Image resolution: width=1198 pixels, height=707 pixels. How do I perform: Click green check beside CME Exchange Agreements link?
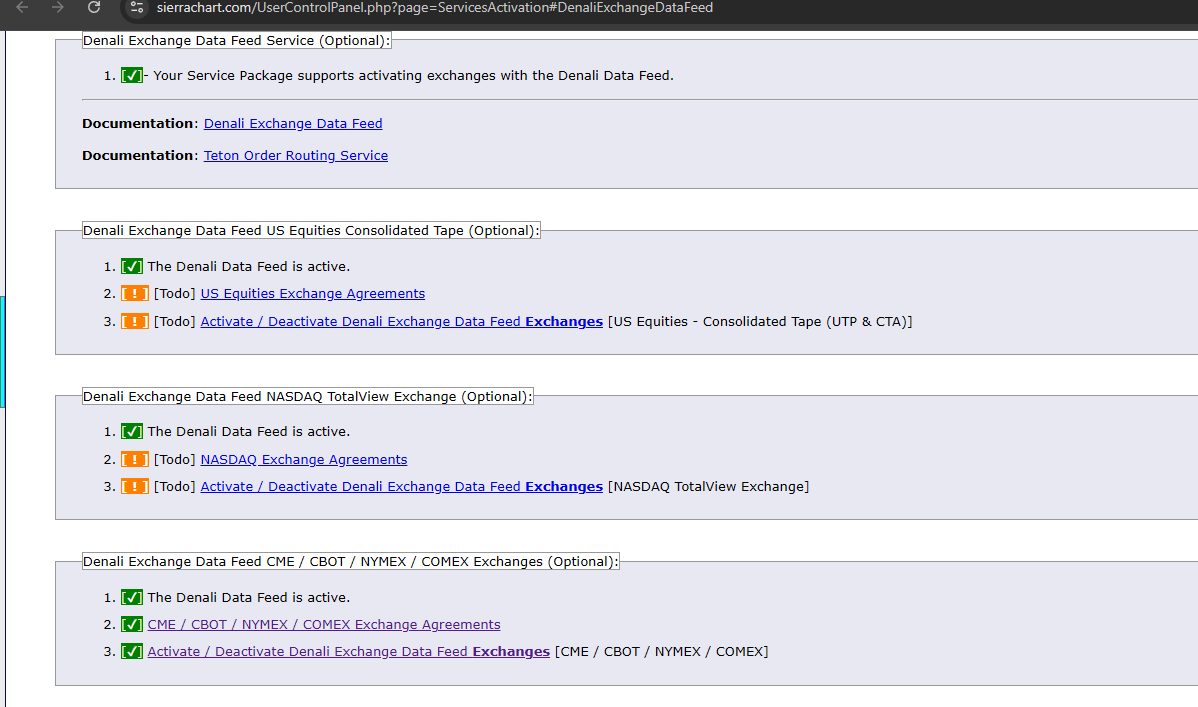(x=131, y=624)
